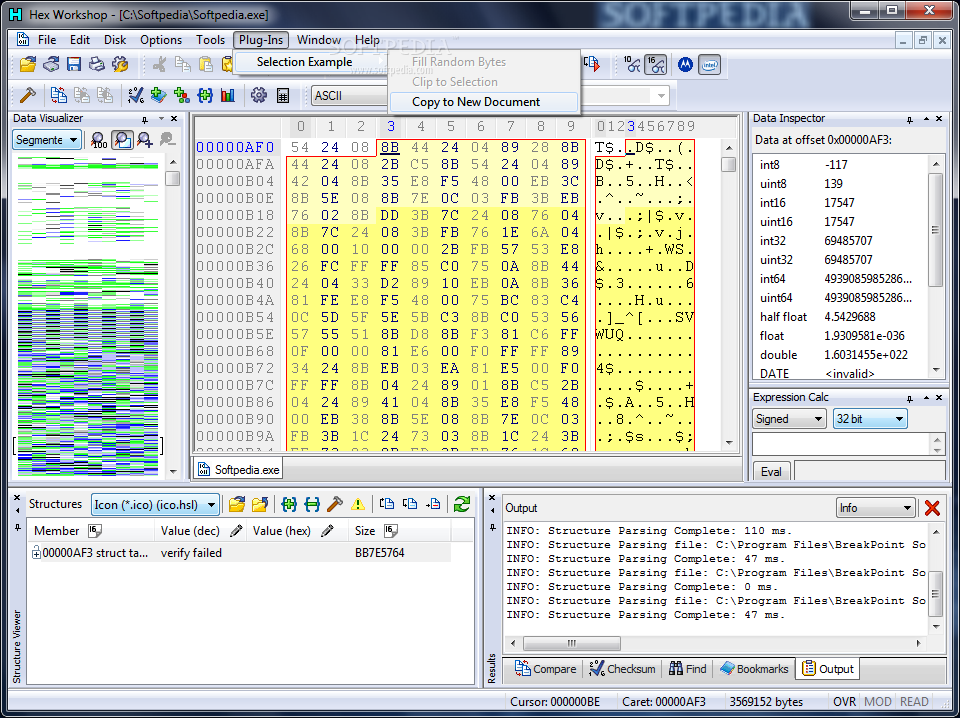Click the Save disk icon in toolbar
This screenshot has width=960, height=718.
pyautogui.click(x=74, y=65)
